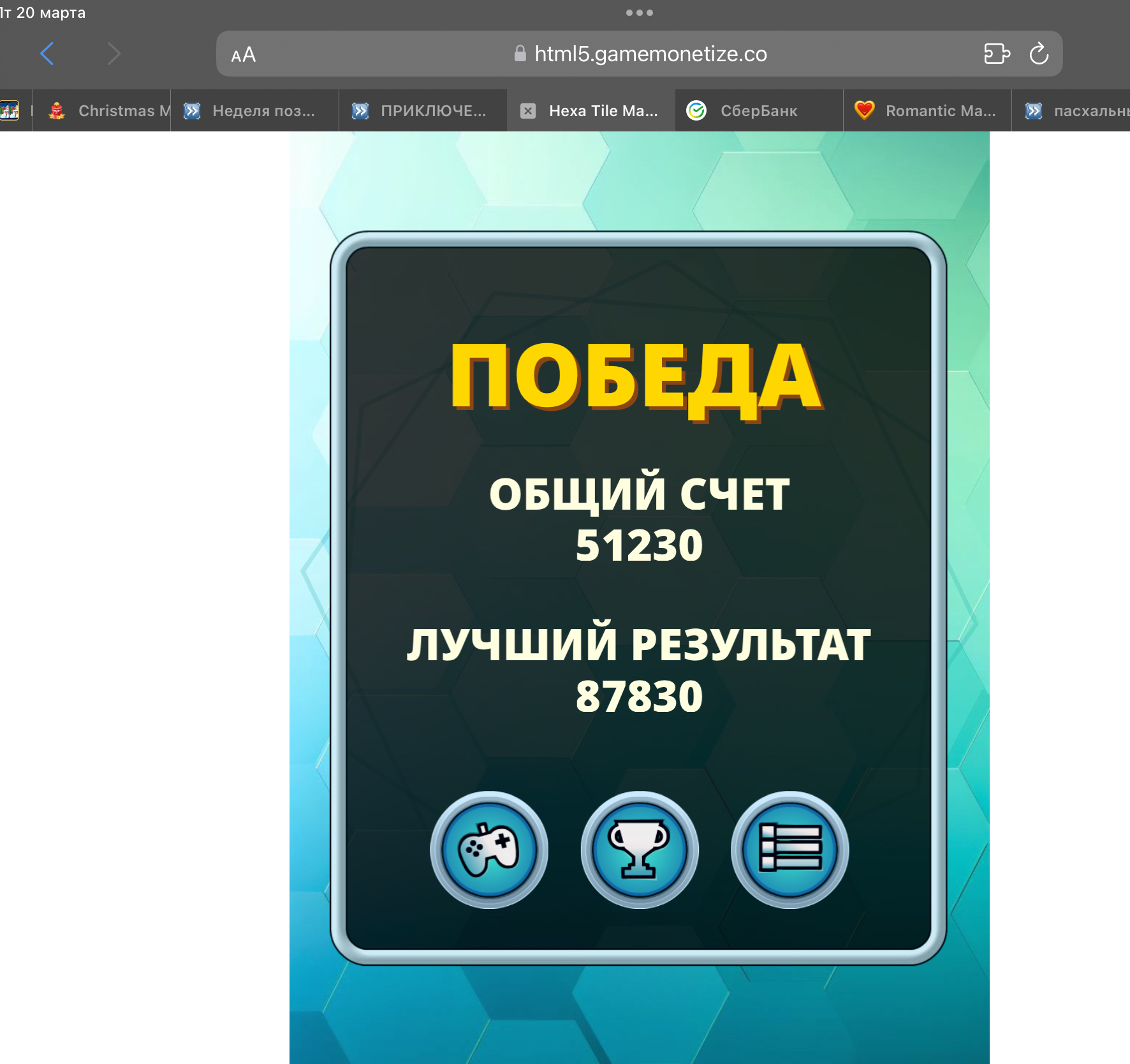Click the Christmas bell favicon
The height and width of the screenshot is (1064, 1130).
(x=57, y=110)
